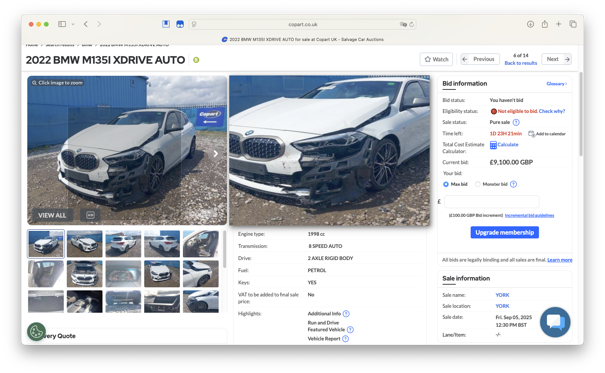The image size is (605, 373).
Task: Go to the Previous lot
Action: (x=480, y=59)
